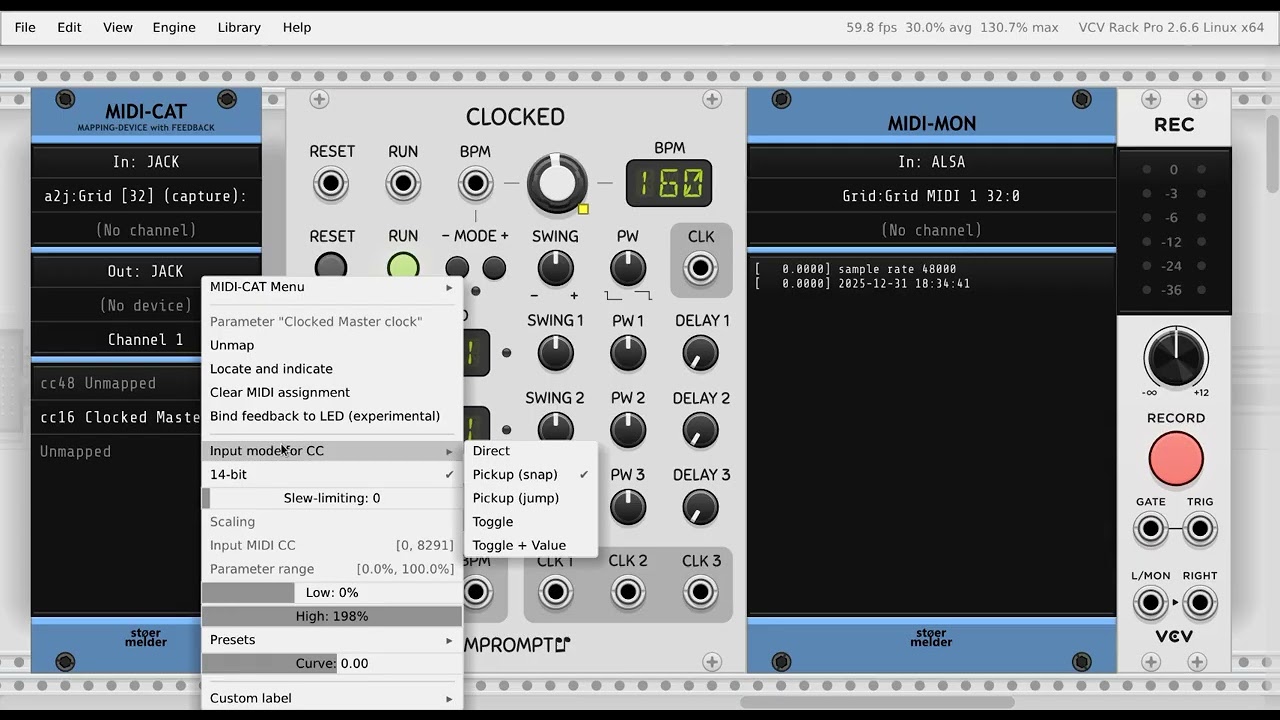1280x720 pixels.
Task: Open MIDI-MON 'In: ALSA' driver dropdown
Action: coord(932,162)
